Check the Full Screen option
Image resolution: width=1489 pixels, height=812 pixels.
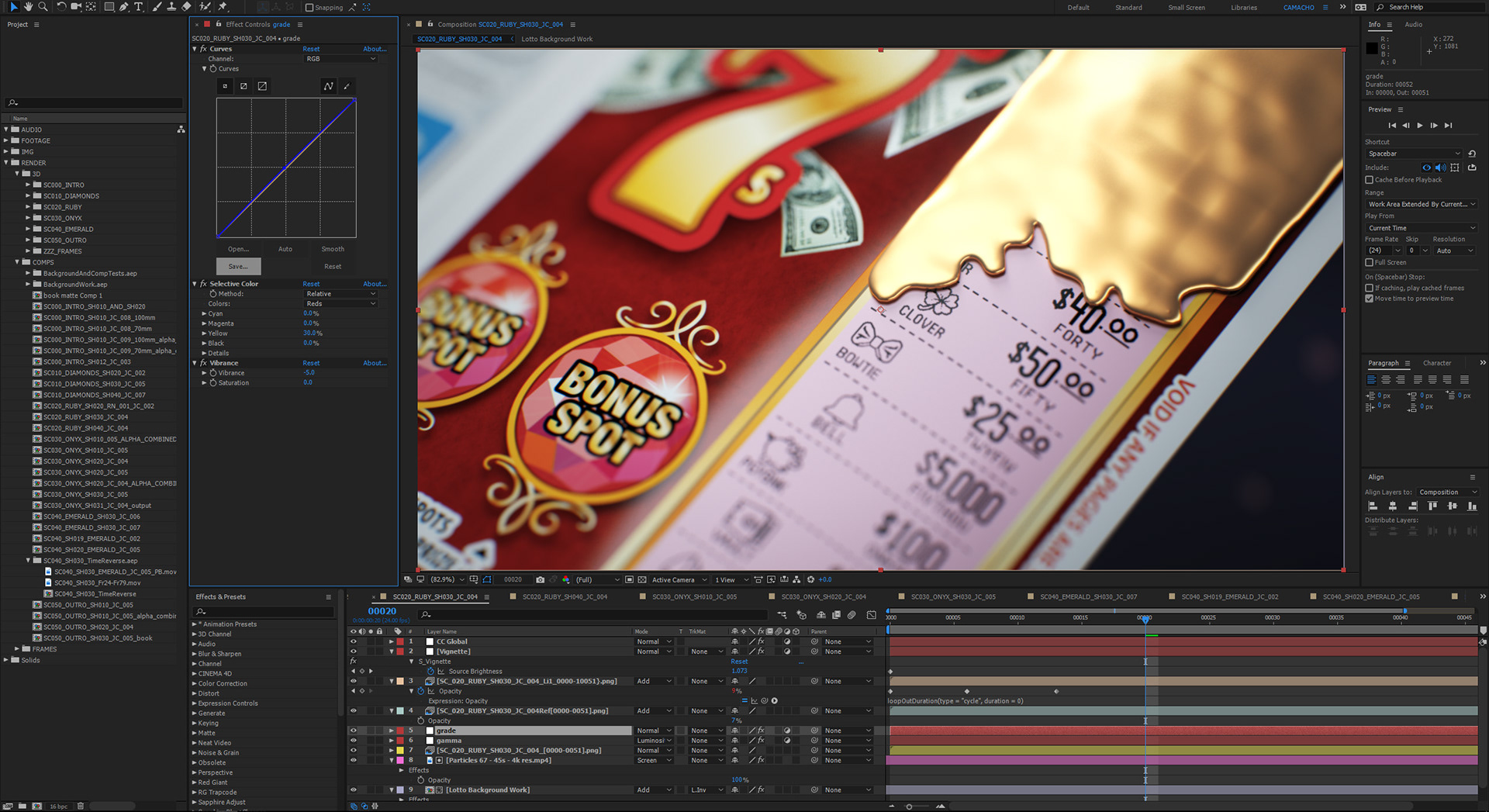coord(1370,262)
